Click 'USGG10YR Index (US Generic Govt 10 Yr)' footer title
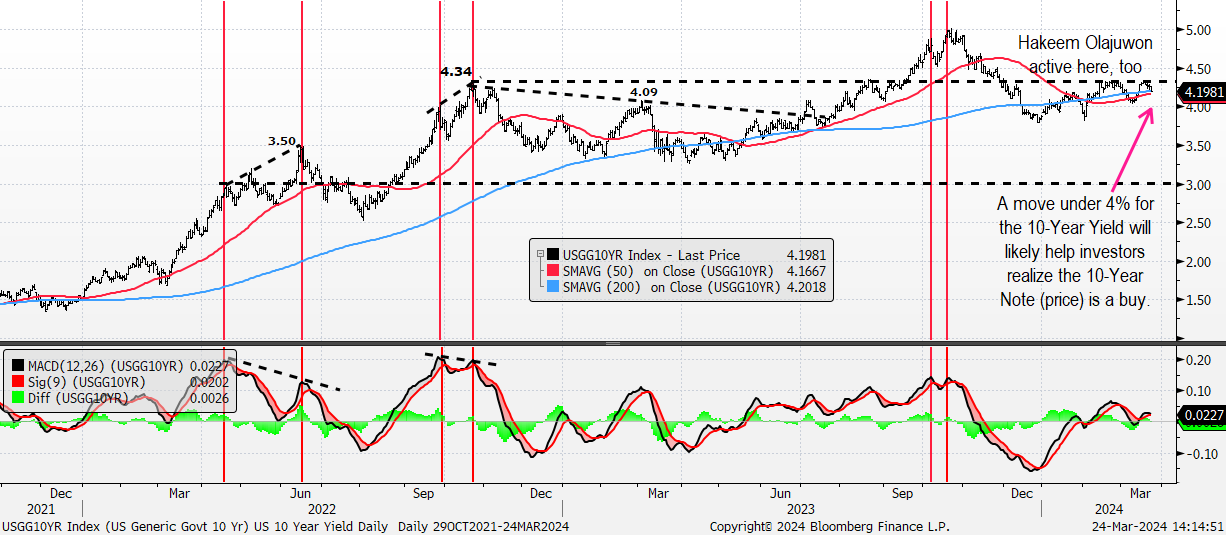 (125, 526)
